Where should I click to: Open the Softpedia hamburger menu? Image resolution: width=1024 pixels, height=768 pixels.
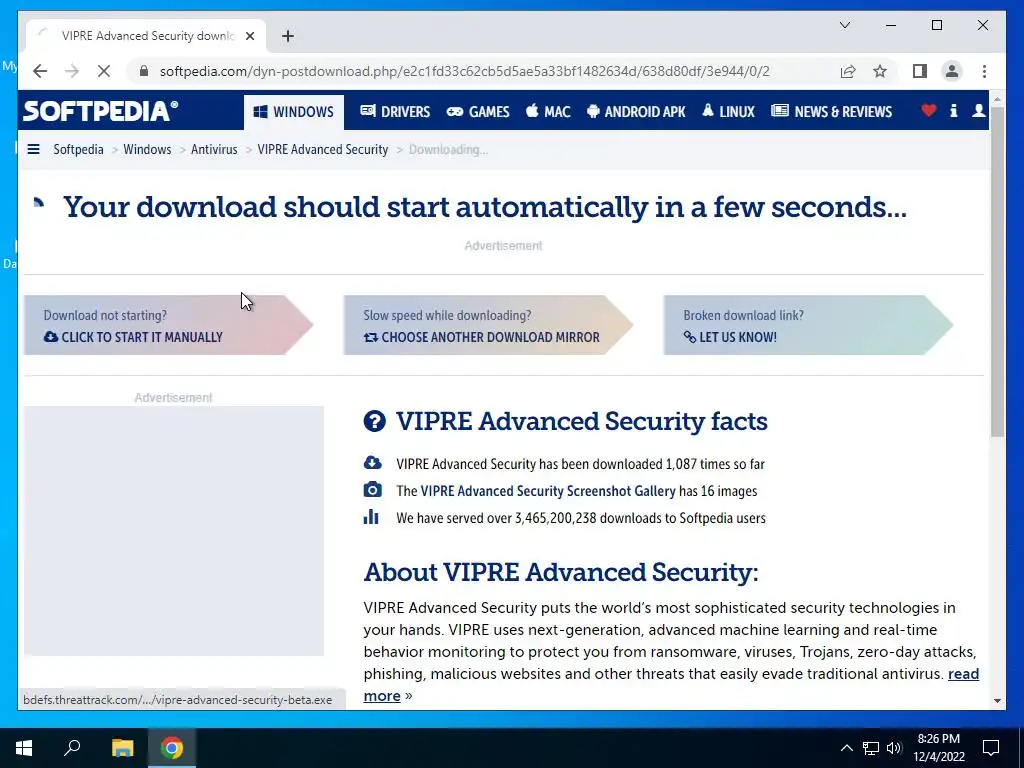[x=33, y=150]
